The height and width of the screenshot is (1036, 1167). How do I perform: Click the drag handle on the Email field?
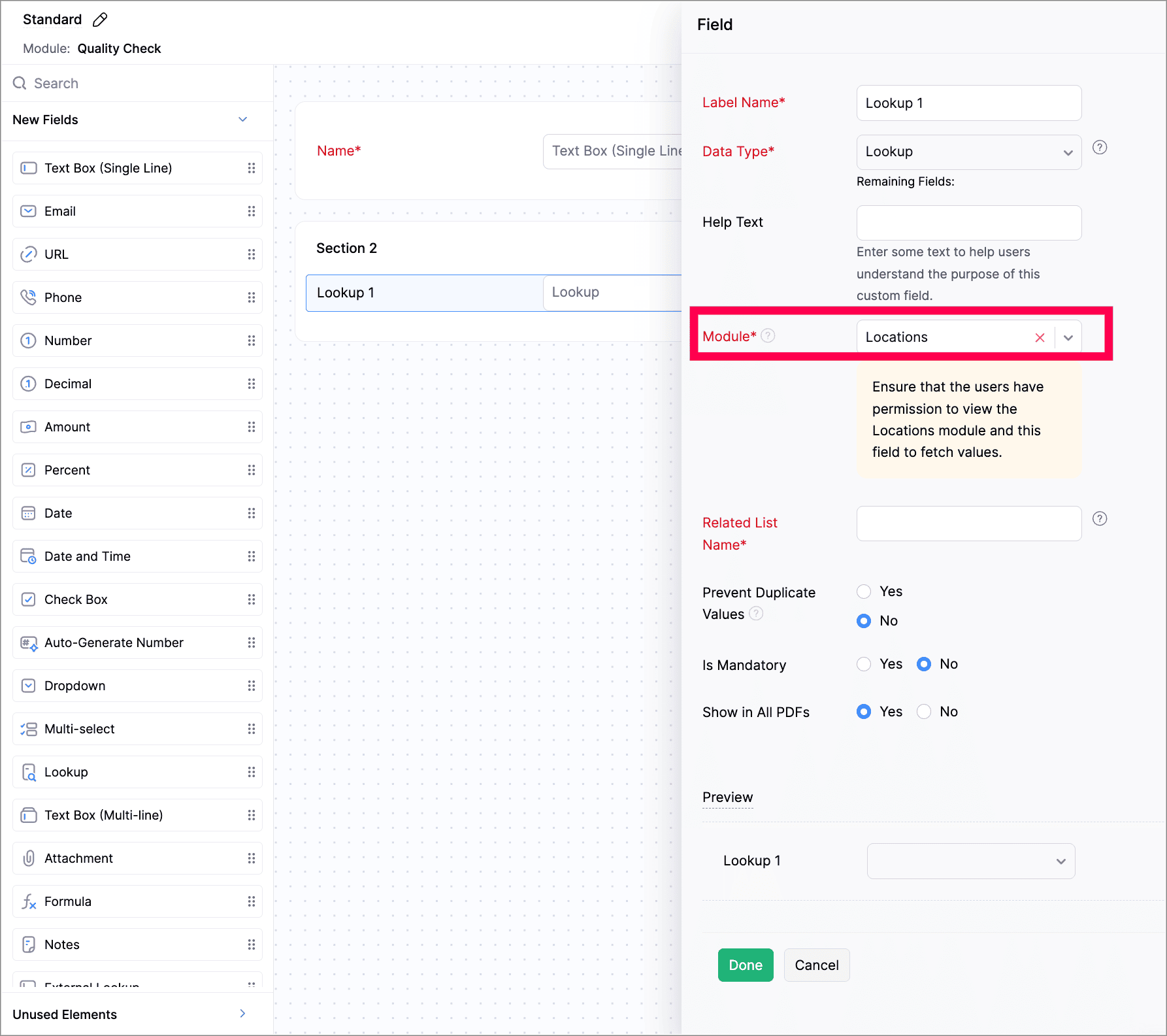(x=252, y=211)
